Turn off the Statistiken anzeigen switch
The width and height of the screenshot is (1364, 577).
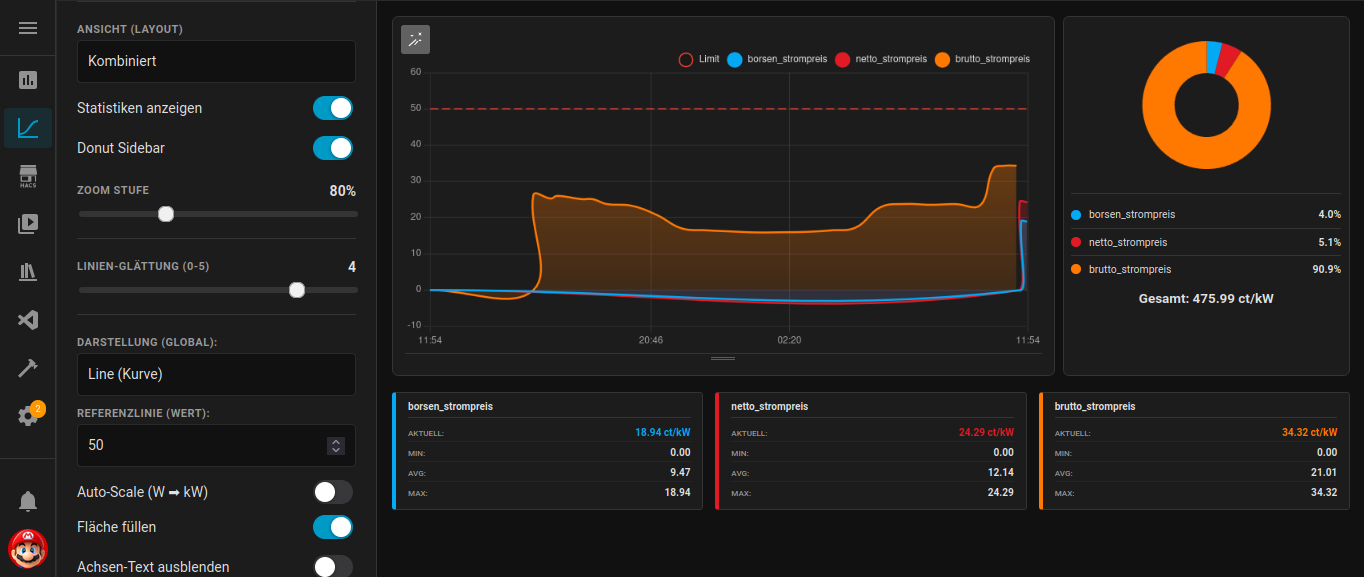click(333, 108)
